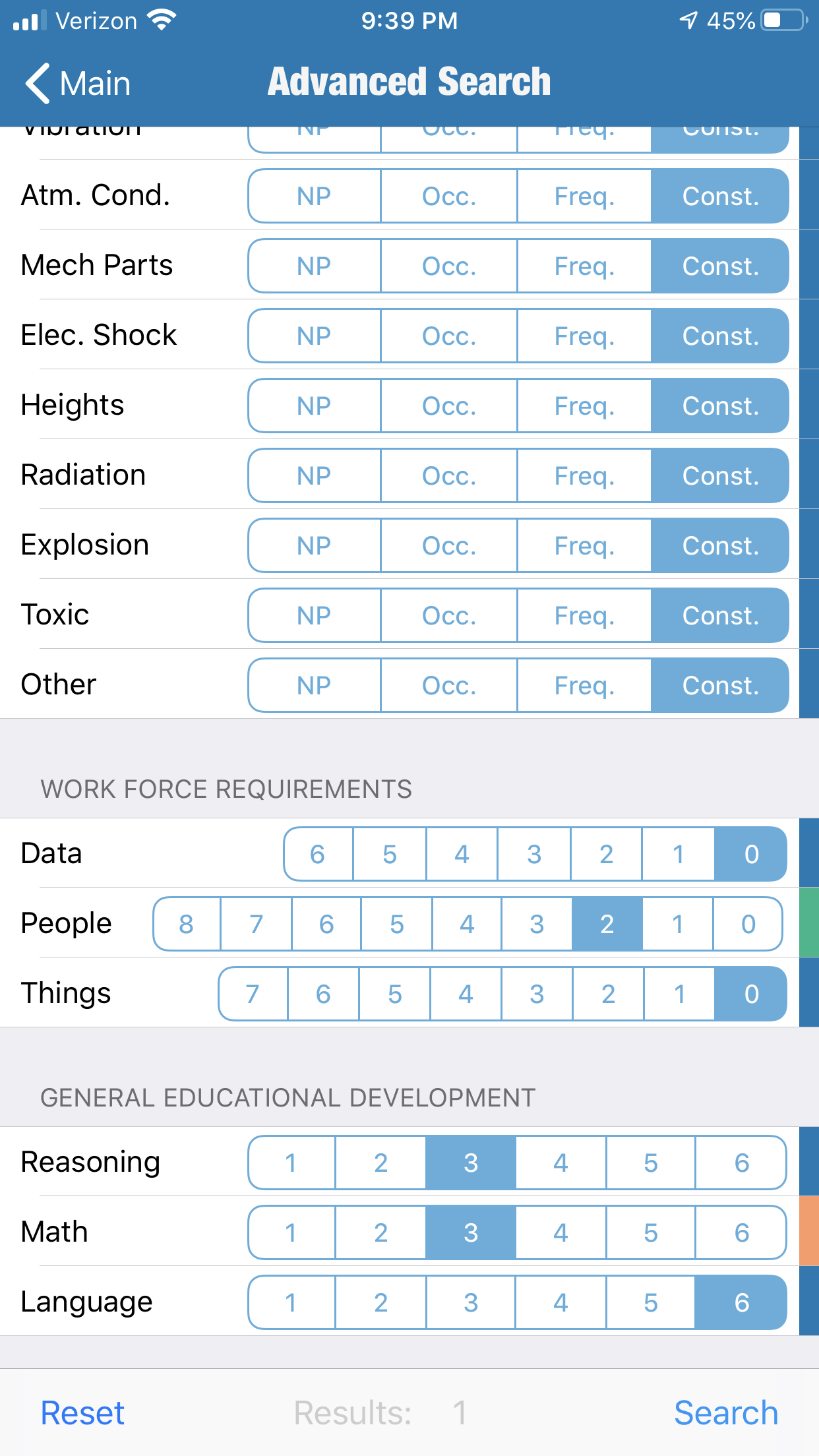The width and height of the screenshot is (819, 1456).
Task: Choose level 7 for Things
Action: coord(253,994)
